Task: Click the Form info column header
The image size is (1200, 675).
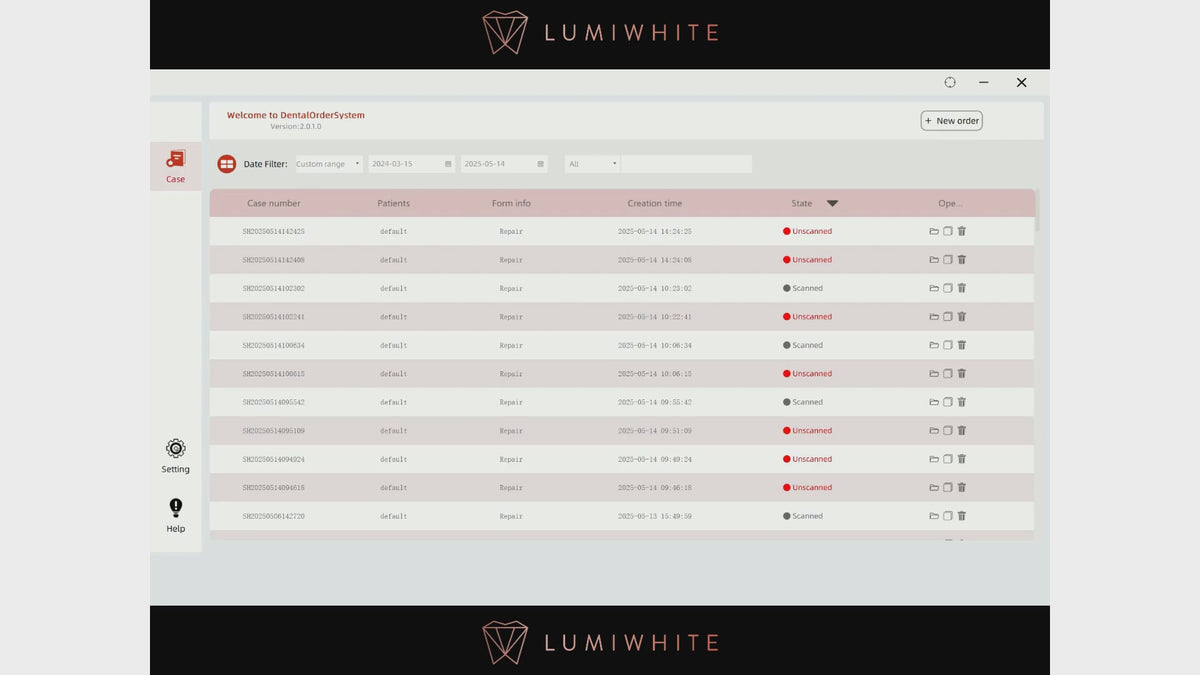Action: [511, 204]
